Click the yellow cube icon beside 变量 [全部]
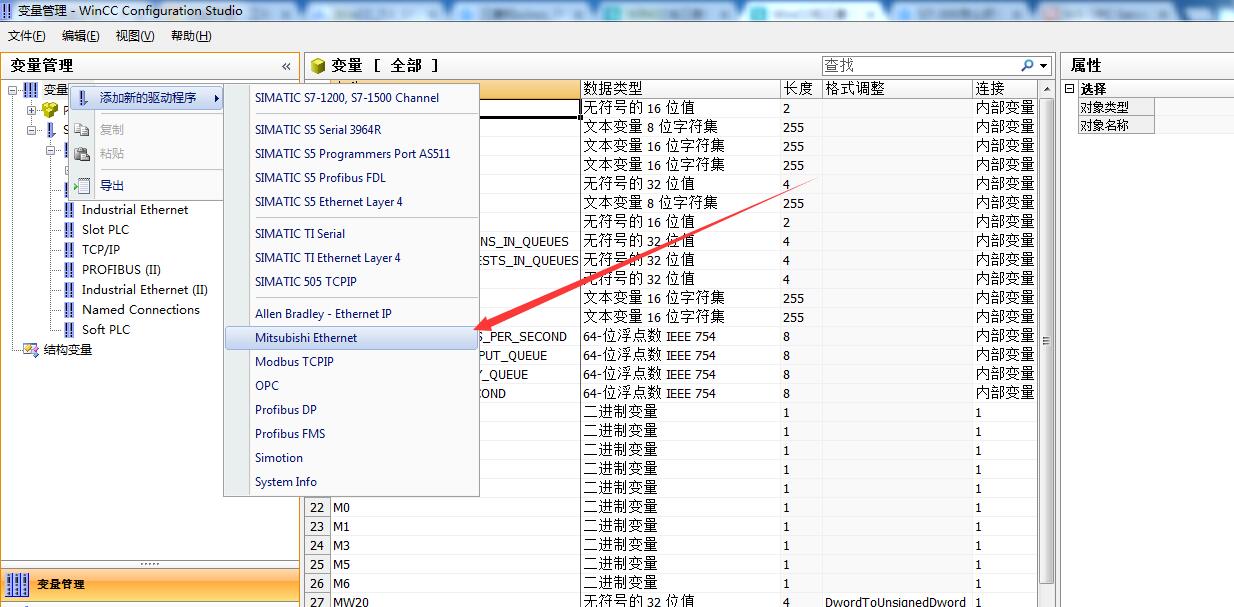1234x607 pixels. pyautogui.click(x=318, y=66)
